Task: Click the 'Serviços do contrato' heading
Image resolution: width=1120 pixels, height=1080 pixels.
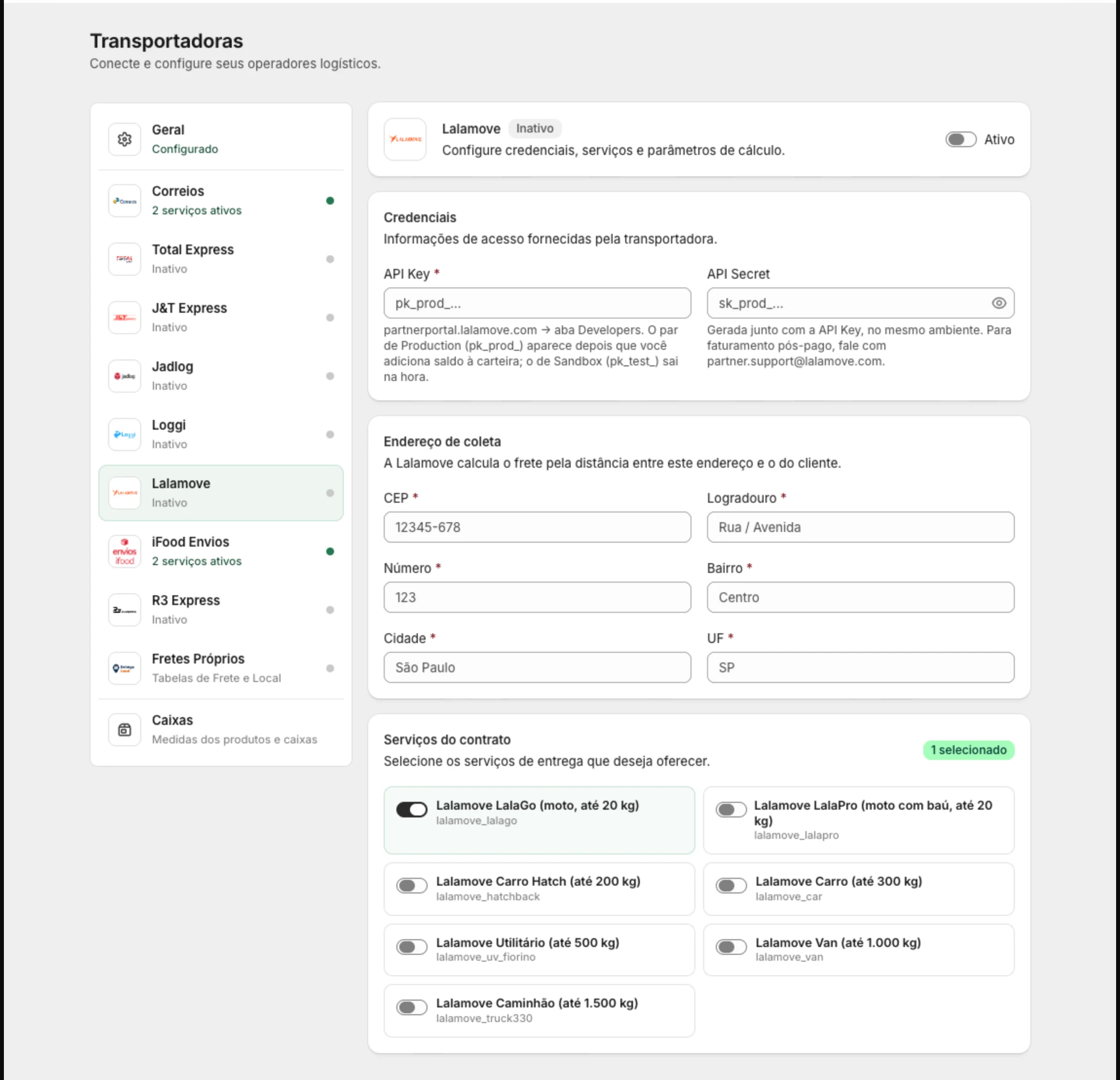Action: click(x=447, y=739)
